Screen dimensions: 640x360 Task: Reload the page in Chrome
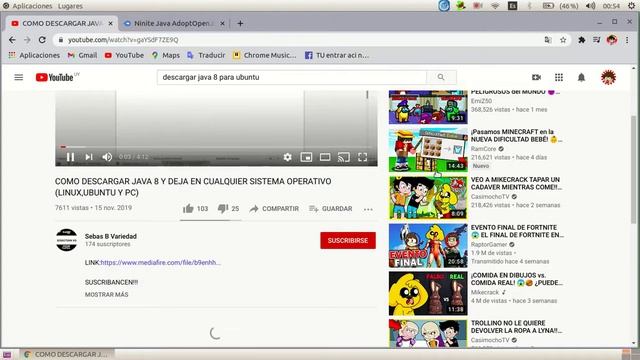42,40
